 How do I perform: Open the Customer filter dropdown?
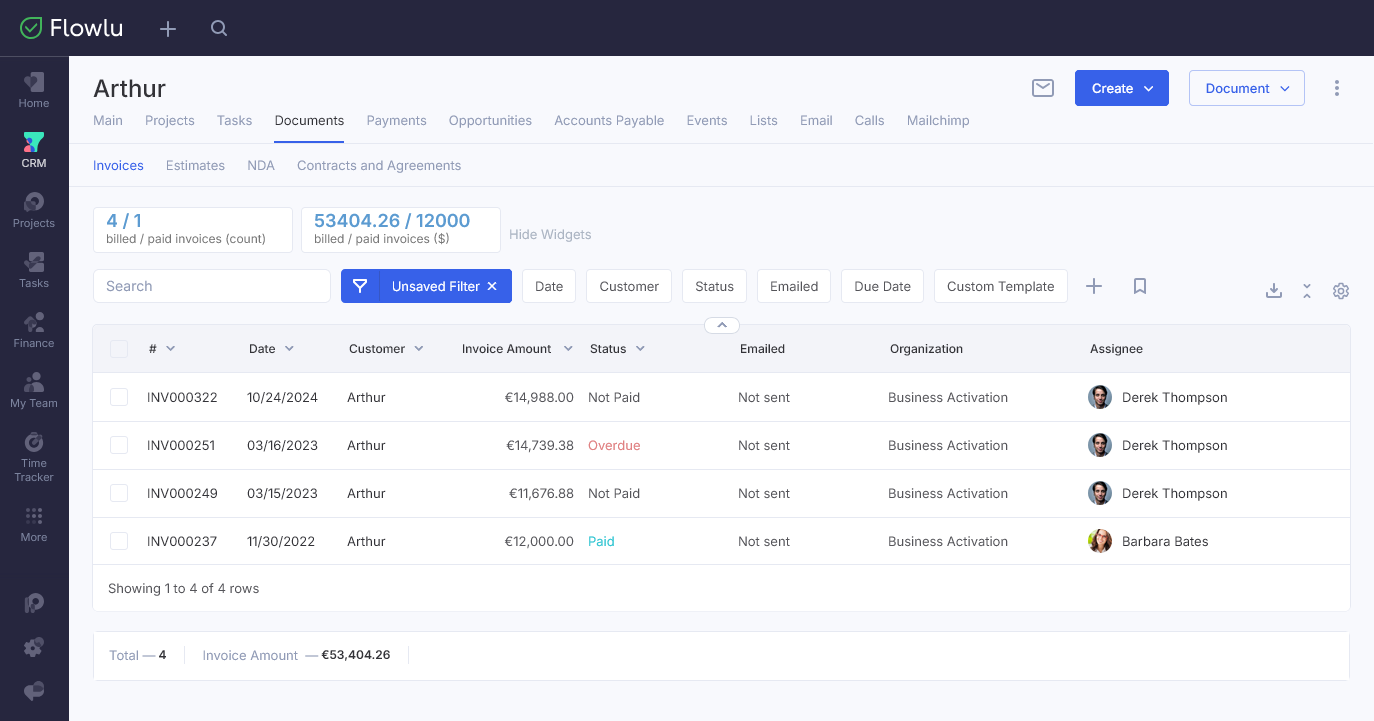tap(629, 286)
